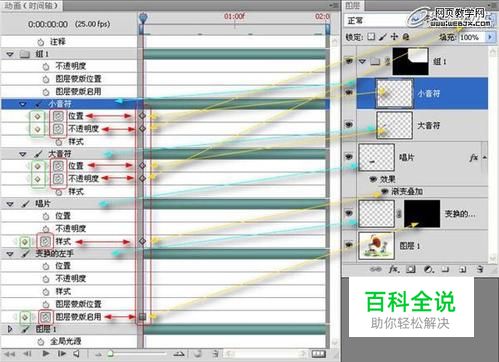
Task: Enable stopwatch for 唱片 位置
Action: (46, 216)
